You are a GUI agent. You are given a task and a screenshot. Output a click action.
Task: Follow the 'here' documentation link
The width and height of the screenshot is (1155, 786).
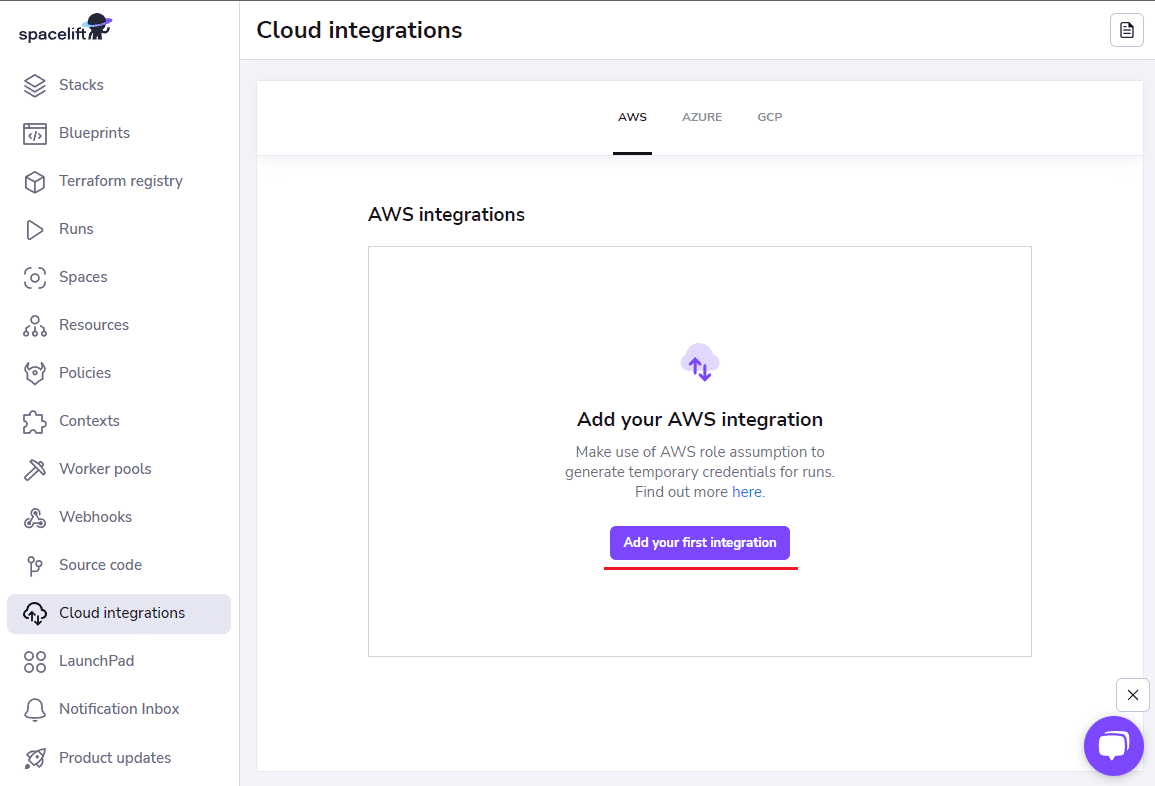click(746, 492)
